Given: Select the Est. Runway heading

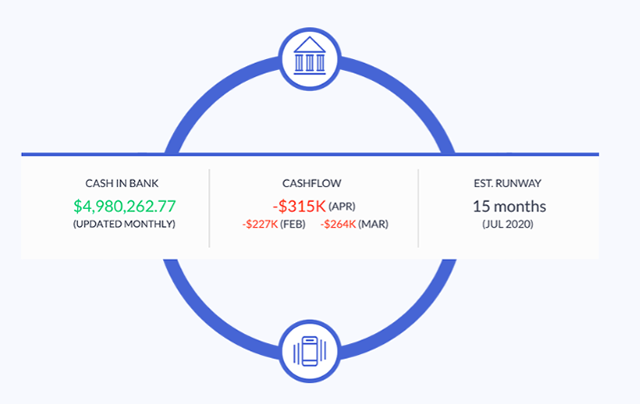Looking at the screenshot, I should tap(509, 183).
